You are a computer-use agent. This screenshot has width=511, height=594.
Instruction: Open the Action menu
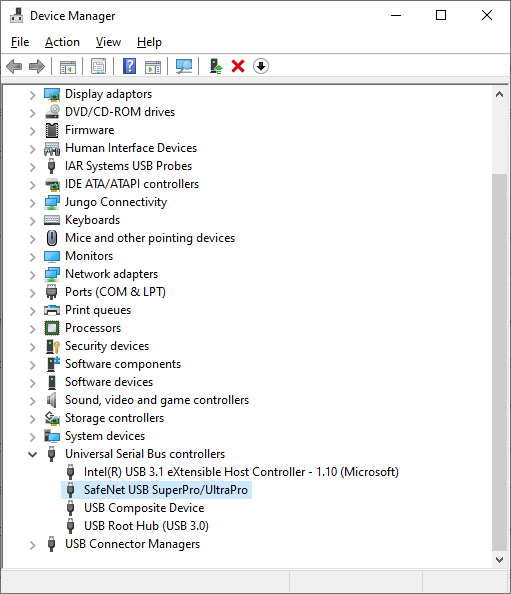pyautogui.click(x=63, y=42)
